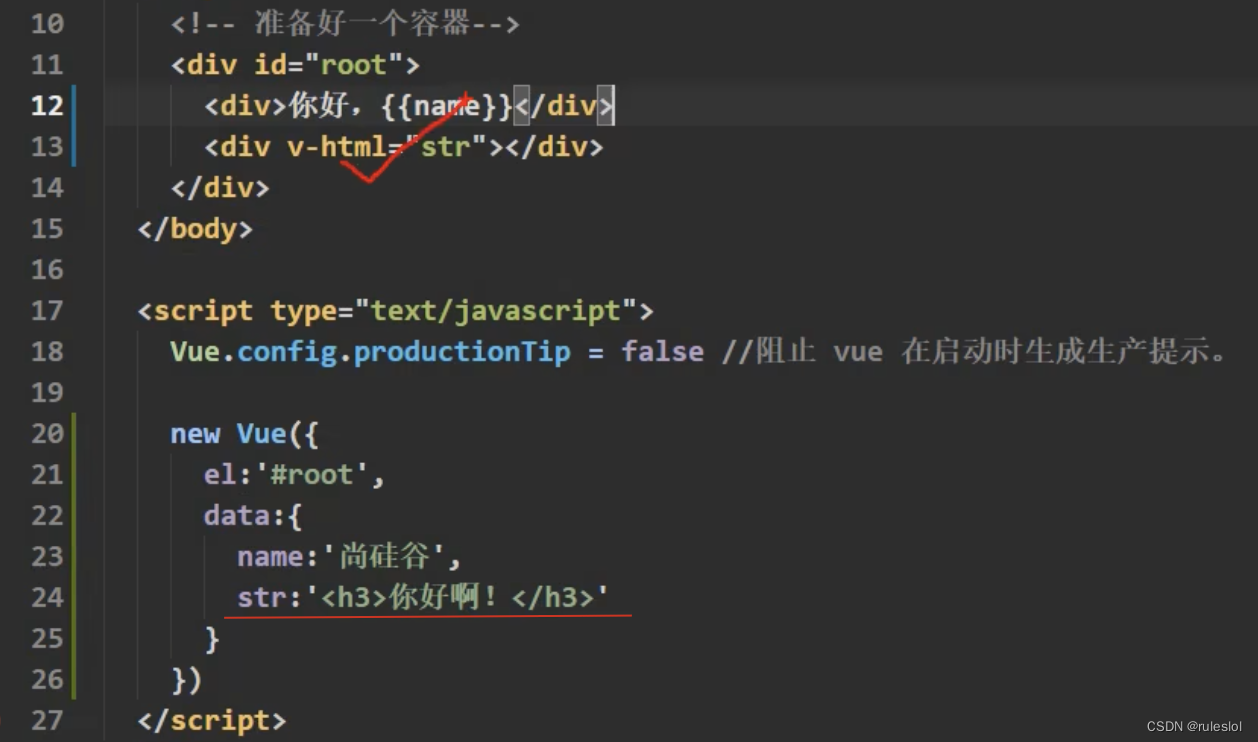Viewport: 1258px width, 742px height.
Task: Click the line number 20 in the gutter
Action: click(x=47, y=433)
